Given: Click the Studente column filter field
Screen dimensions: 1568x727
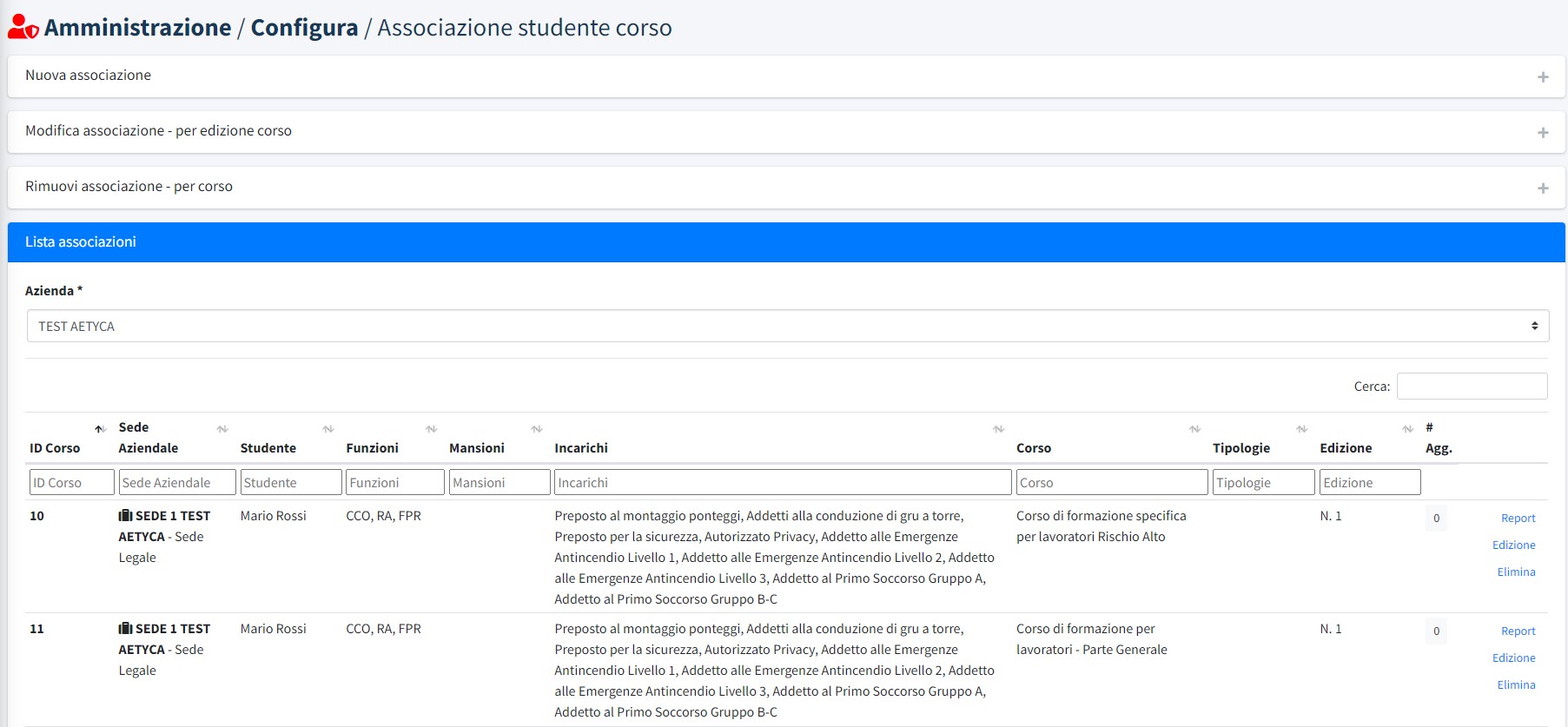Looking at the screenshot, I should [290, 483].
